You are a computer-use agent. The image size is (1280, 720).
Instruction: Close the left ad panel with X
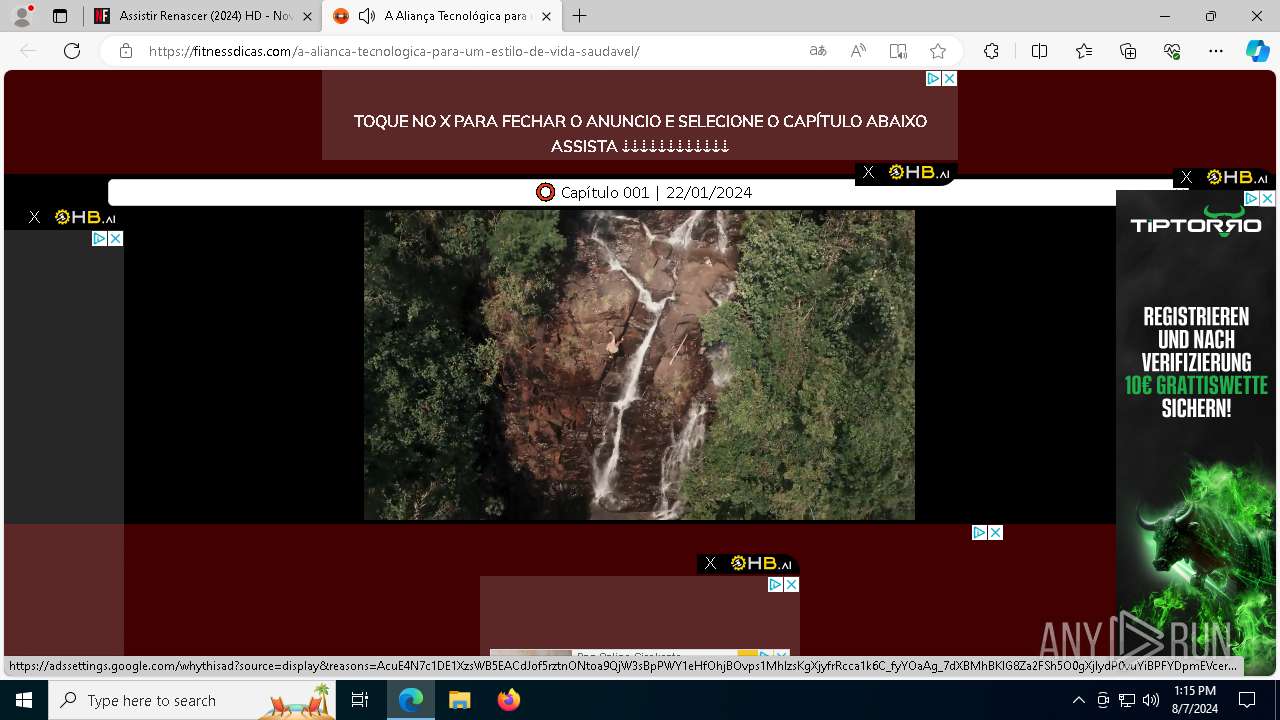coord(116,238)
